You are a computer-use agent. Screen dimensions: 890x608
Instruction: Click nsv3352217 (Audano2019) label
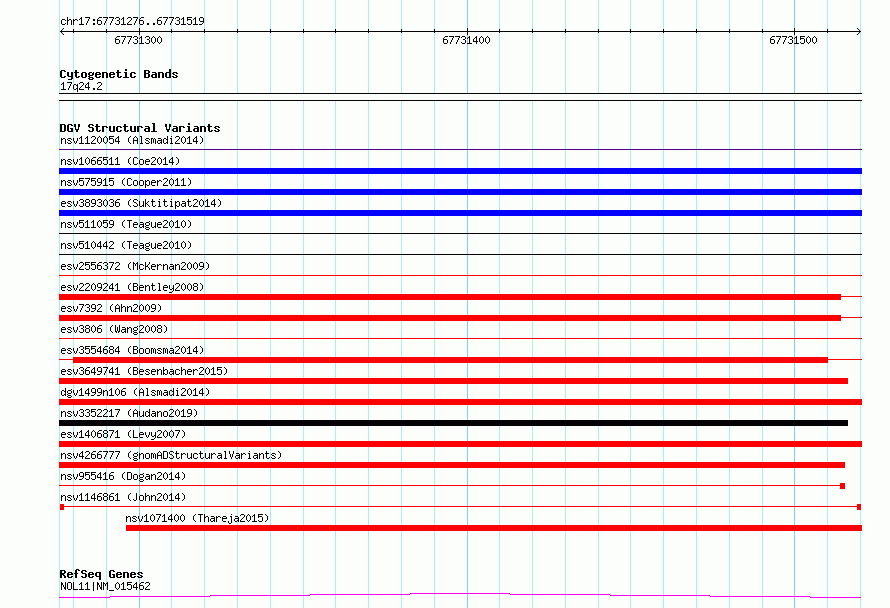[x=129, y=413]
